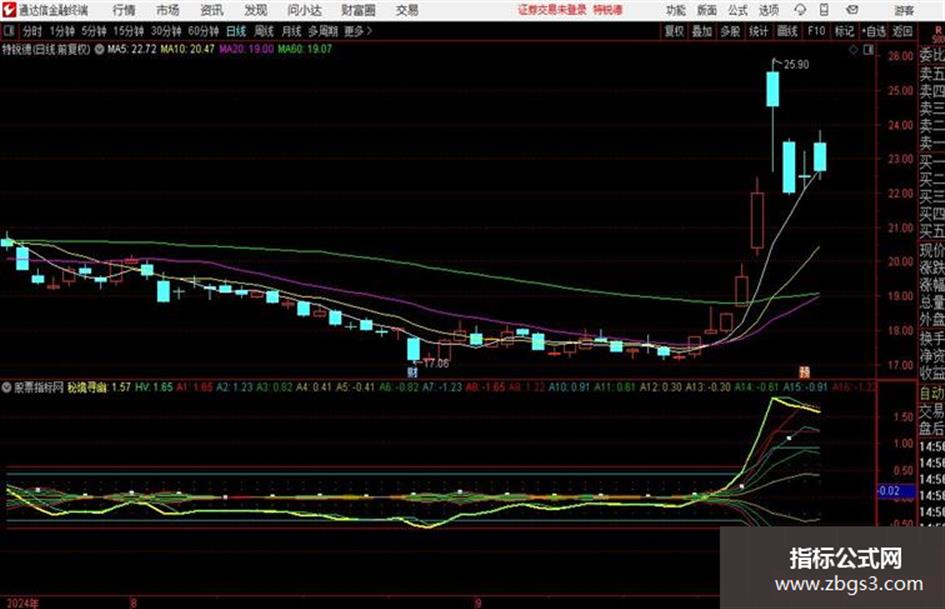Click the panel toggle icon beside the diamond
The width and height of the screenshot is (945, 609).
[x=868, y=50]
